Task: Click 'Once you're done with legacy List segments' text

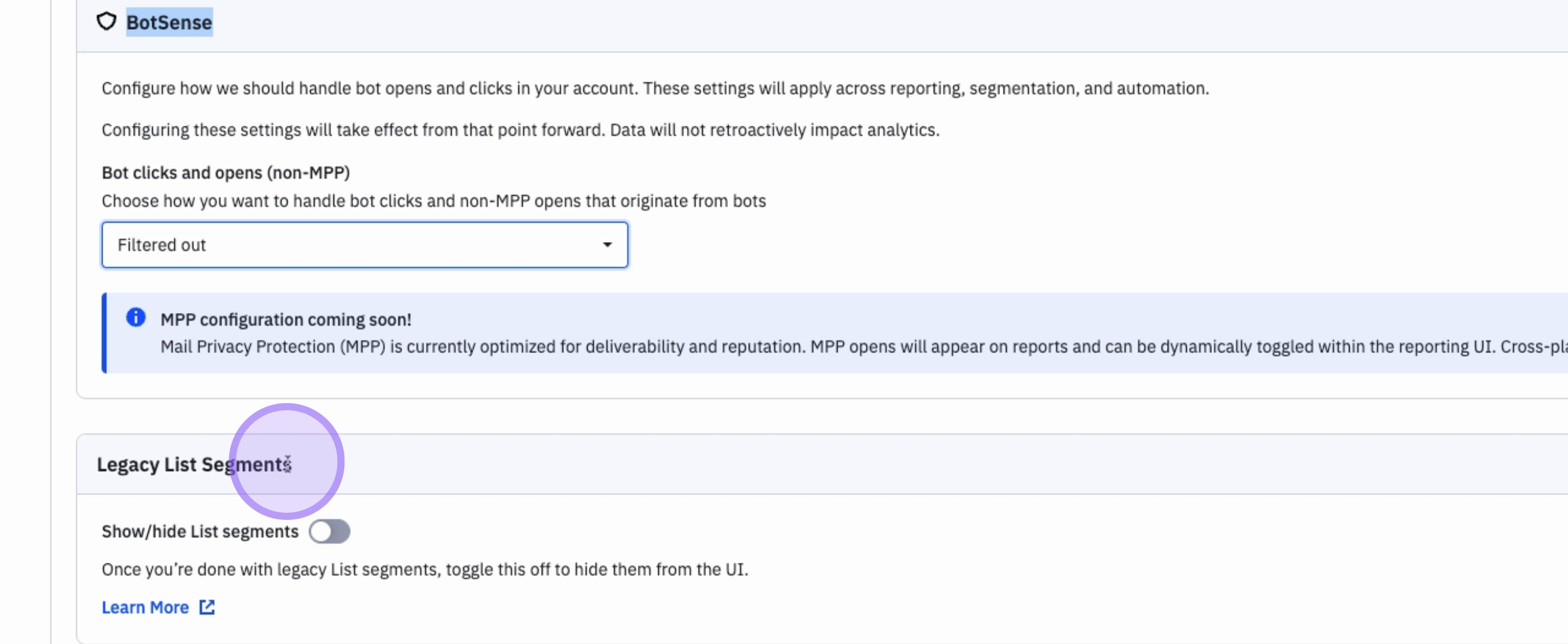Action: click(x=424, y=570)
